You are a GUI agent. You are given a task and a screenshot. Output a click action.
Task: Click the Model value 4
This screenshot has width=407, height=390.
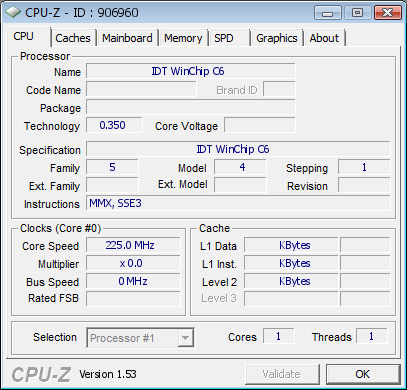coord(240,167)
